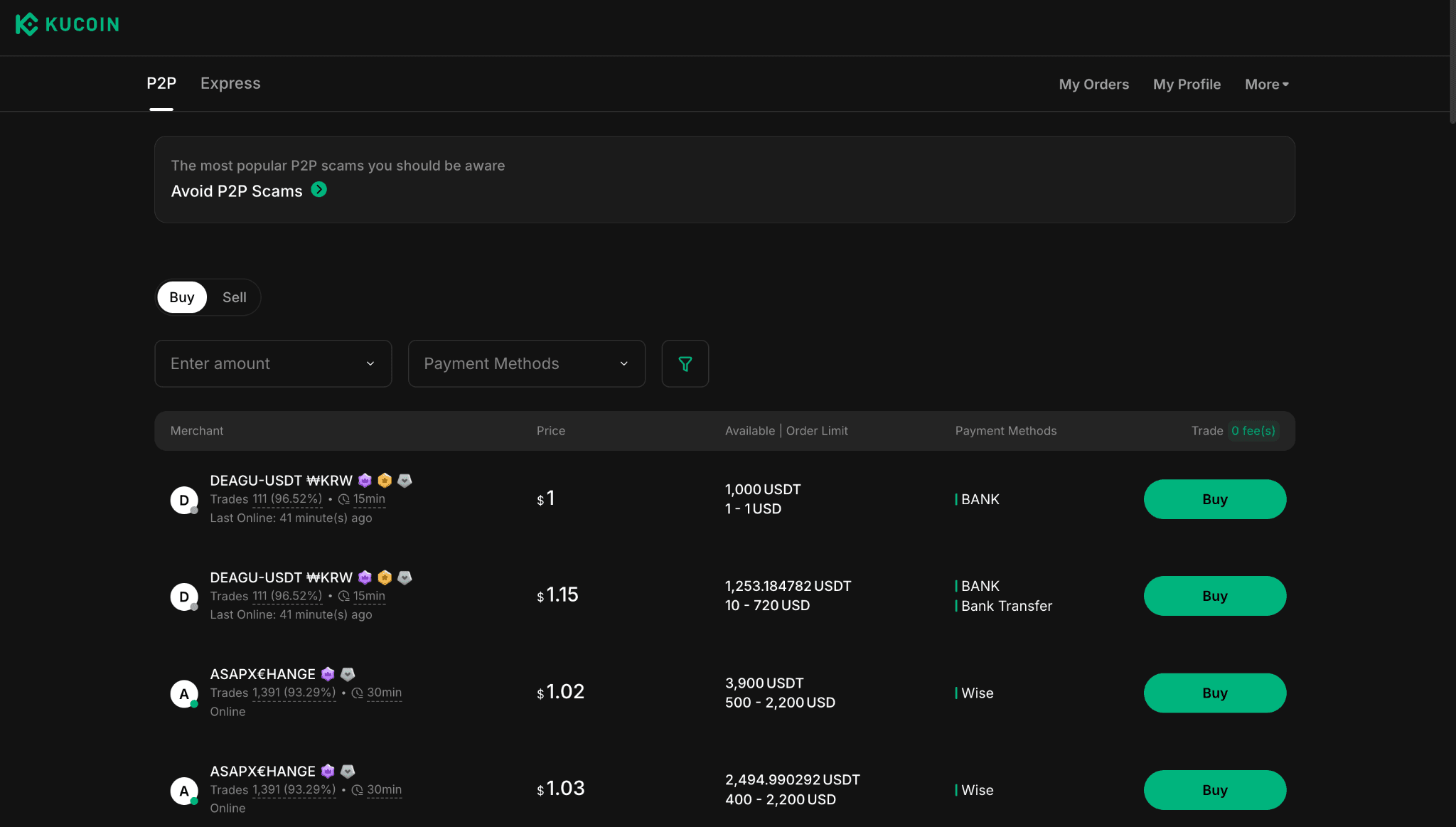This screenshot has width=1456, height=827.
Task: Click gray shield badge on $1.03 ASAPX€HANGE row
Action: (348, 771)
